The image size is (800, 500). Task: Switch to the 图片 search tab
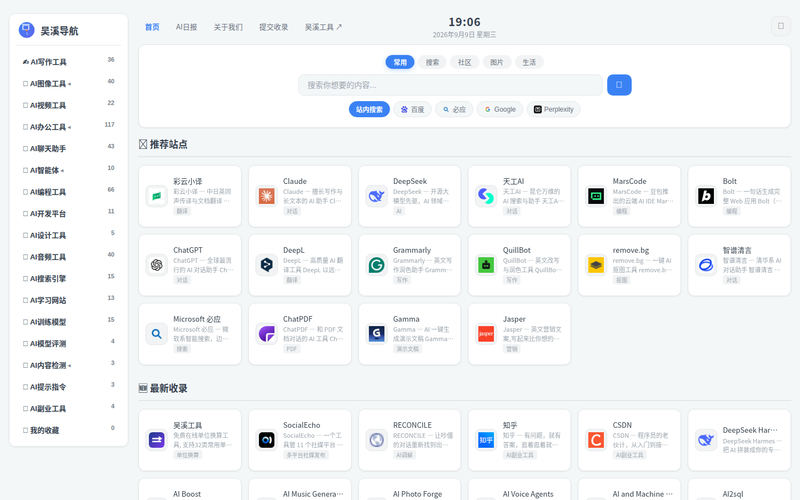[496, 62]
